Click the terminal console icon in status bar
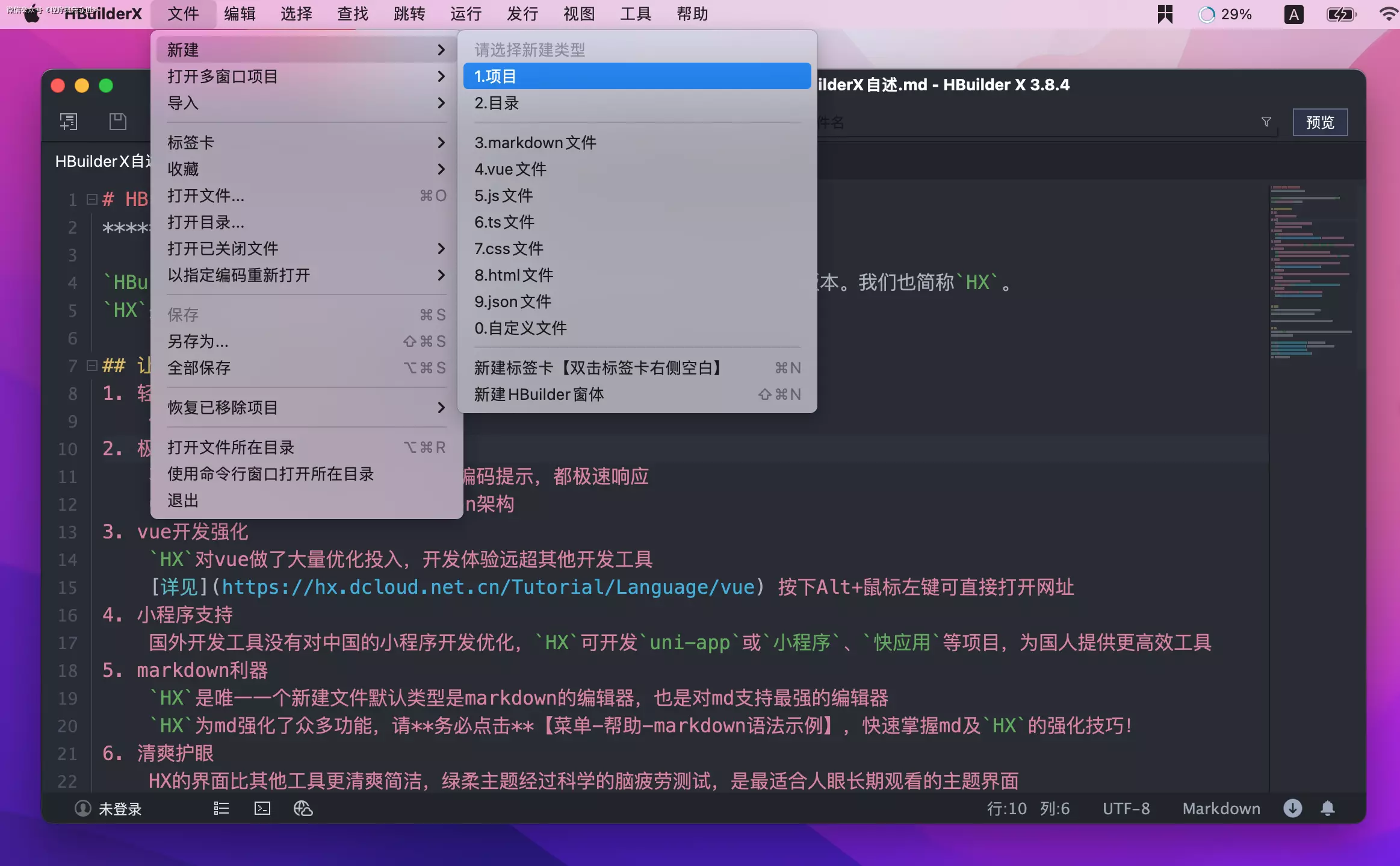 tap(261, 809)
